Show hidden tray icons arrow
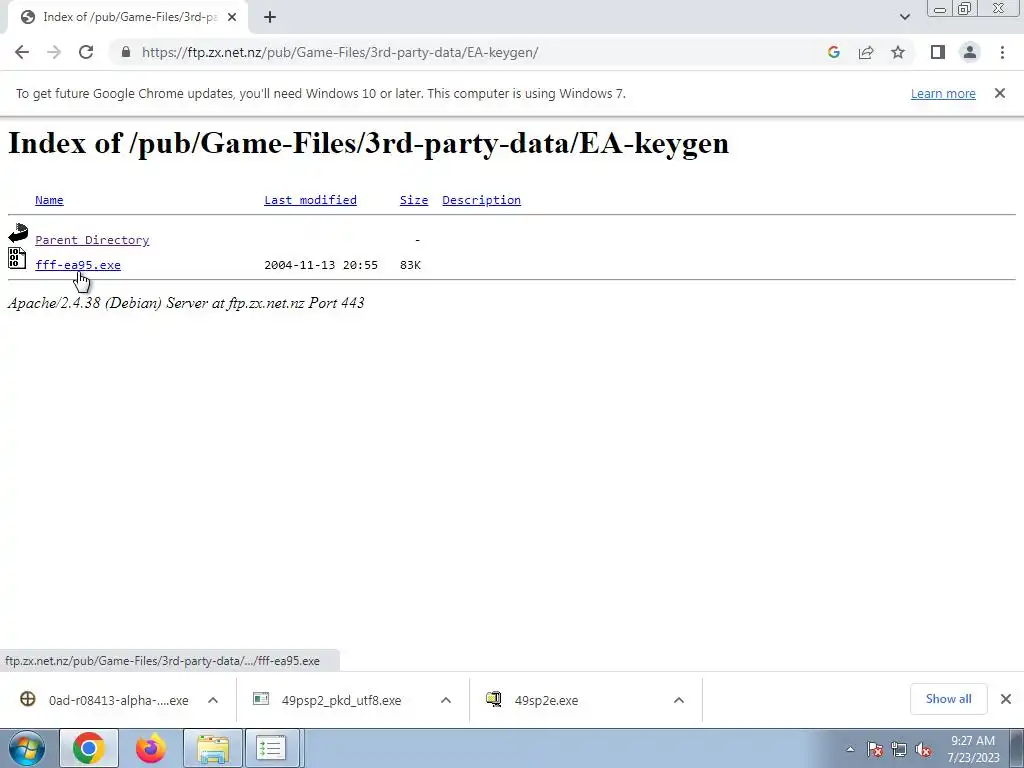This screenshot has height=768, width=1024. click(850, 749)
